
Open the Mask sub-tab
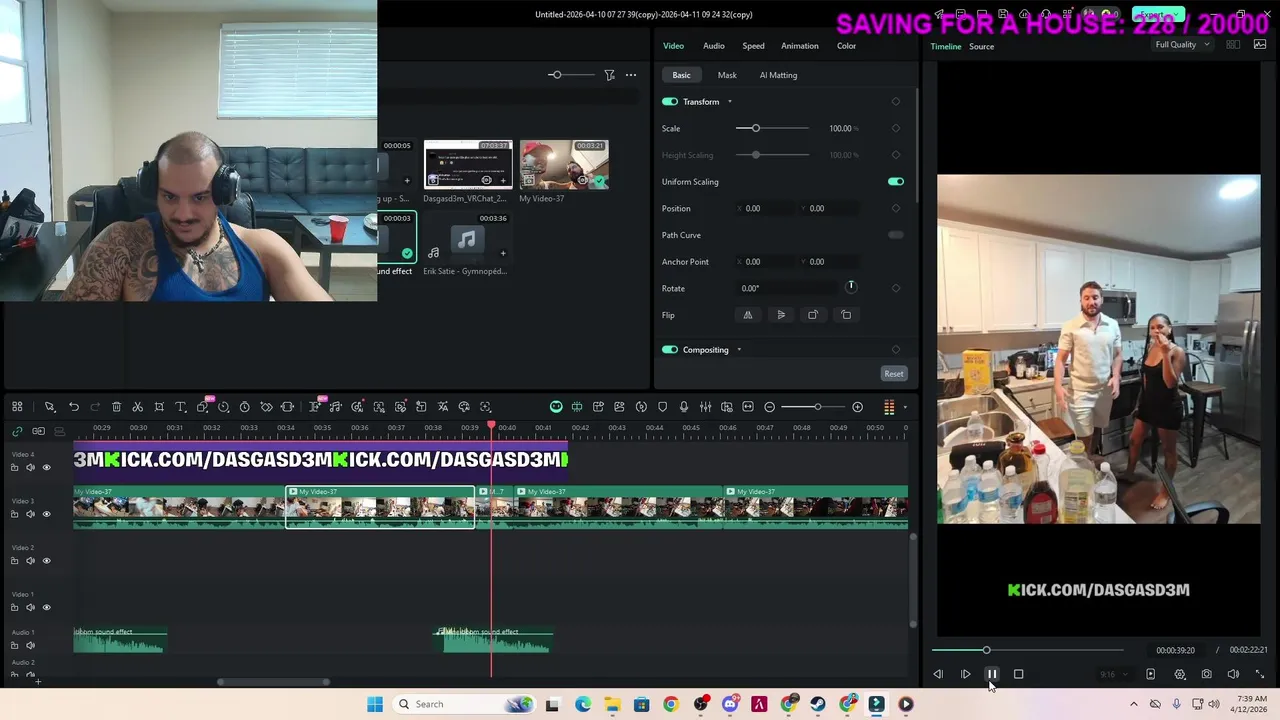tap(727, 75)
